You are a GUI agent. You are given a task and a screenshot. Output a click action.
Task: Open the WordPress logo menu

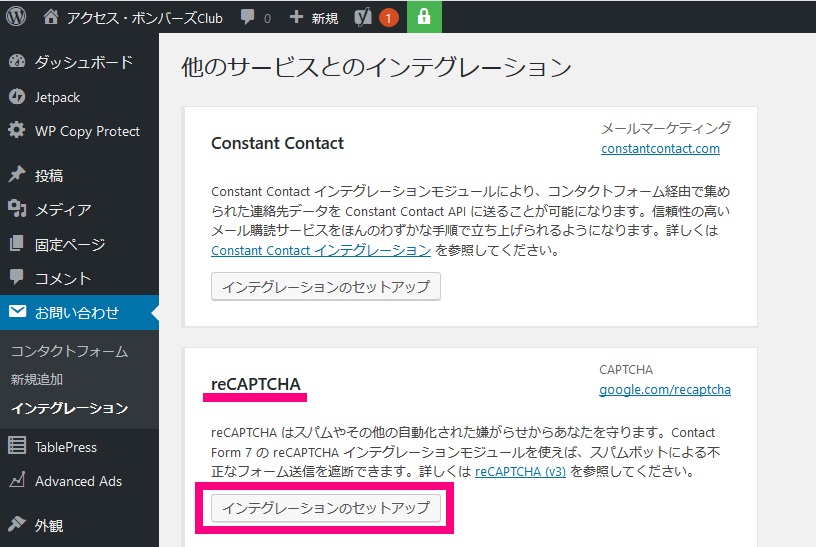[16, 17]
